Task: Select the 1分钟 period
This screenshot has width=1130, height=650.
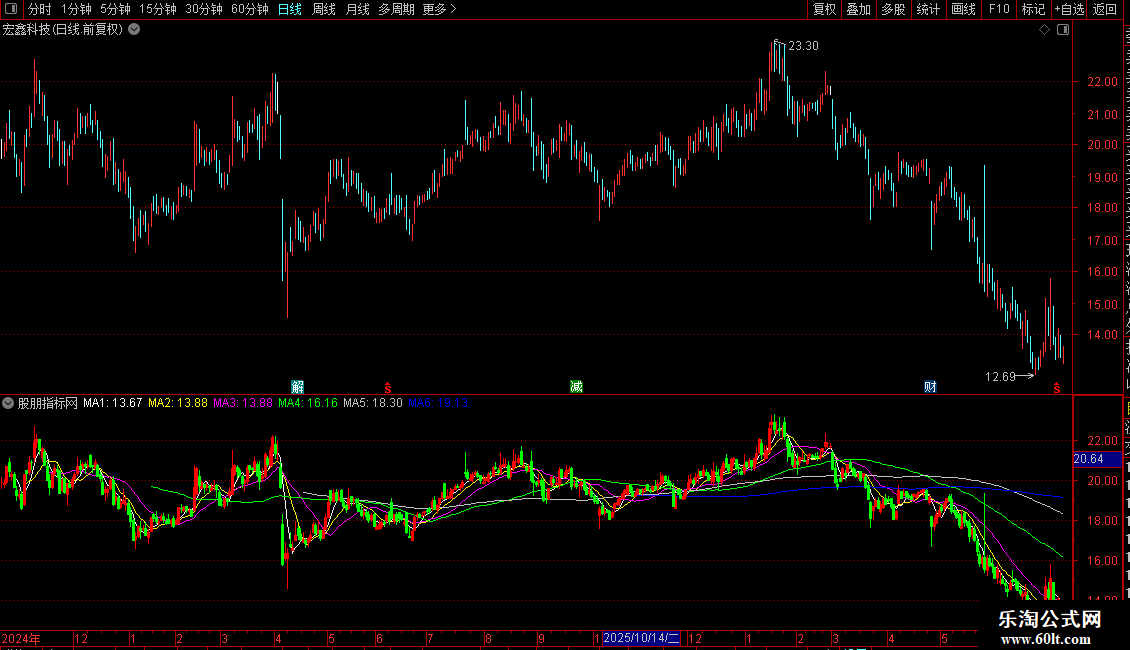Action: 76,9
